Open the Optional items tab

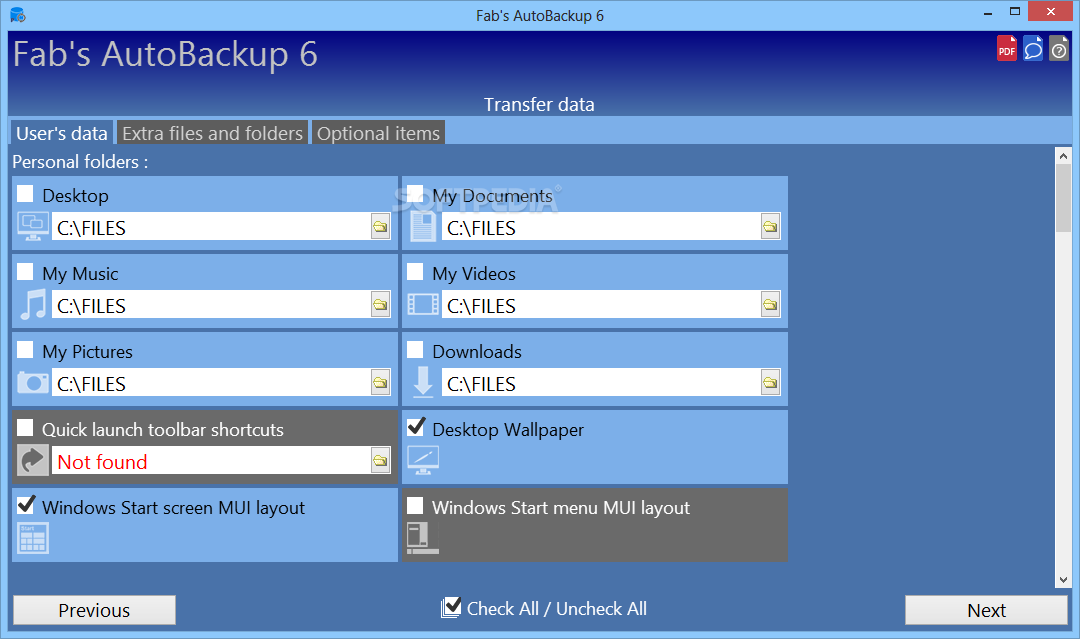[x=378, y=133]
